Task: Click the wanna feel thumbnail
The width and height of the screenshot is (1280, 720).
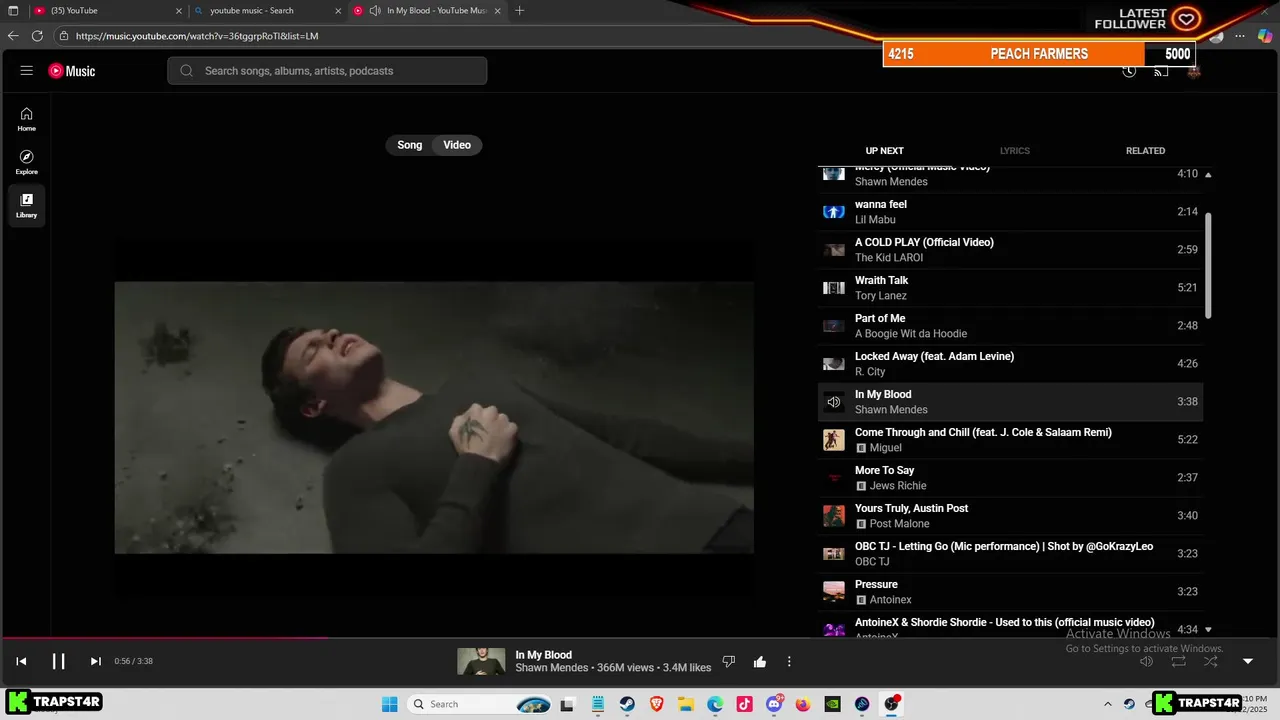Action: pos(834,212)
